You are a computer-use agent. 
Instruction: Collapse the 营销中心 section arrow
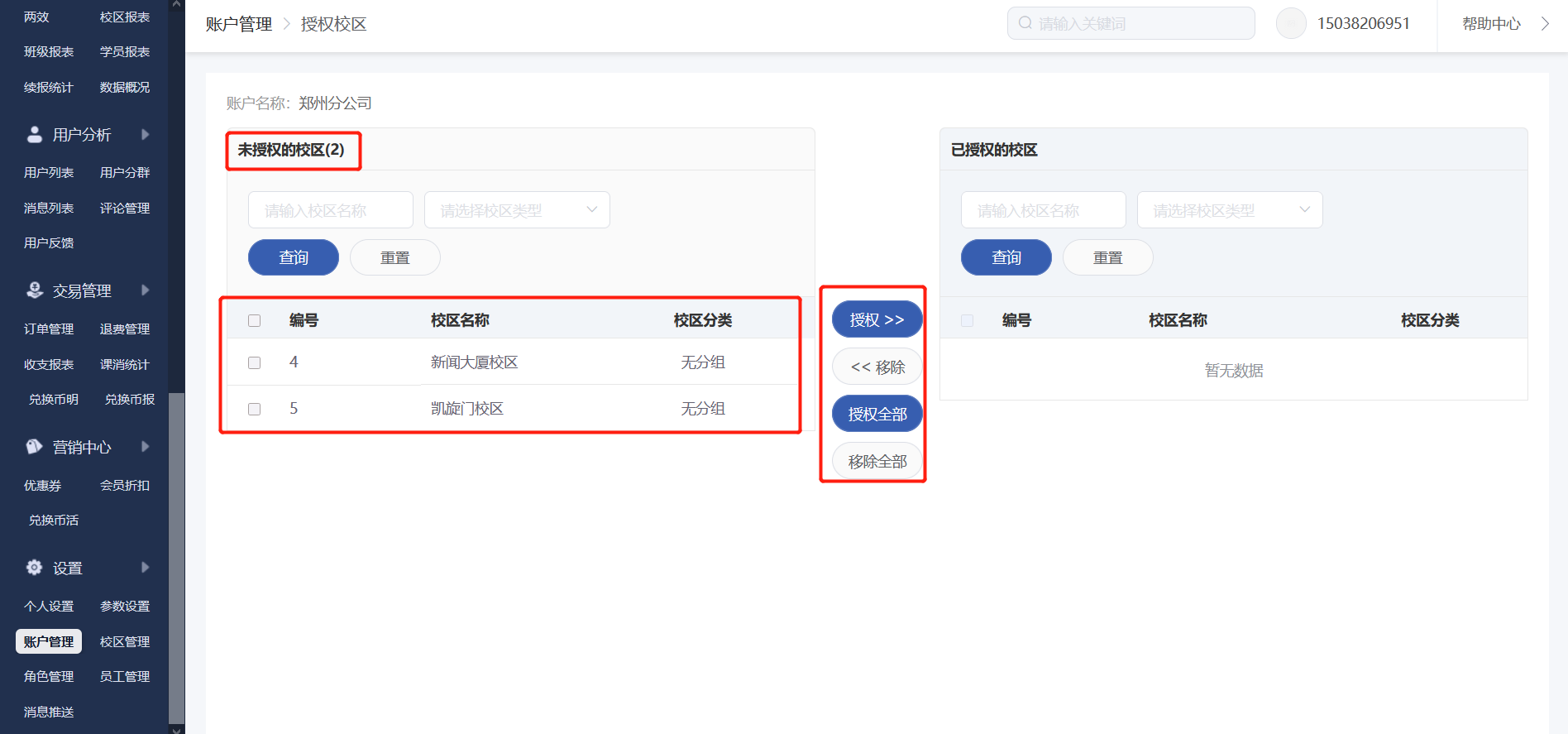[146, 447]
